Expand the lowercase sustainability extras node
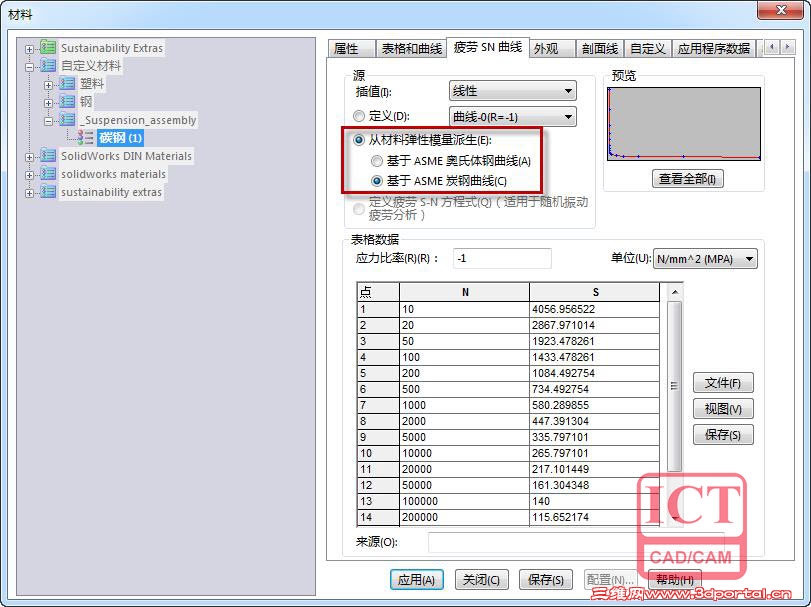Image resolution: width=811 pixels, height=607 pixels. [x=29, y=193]
